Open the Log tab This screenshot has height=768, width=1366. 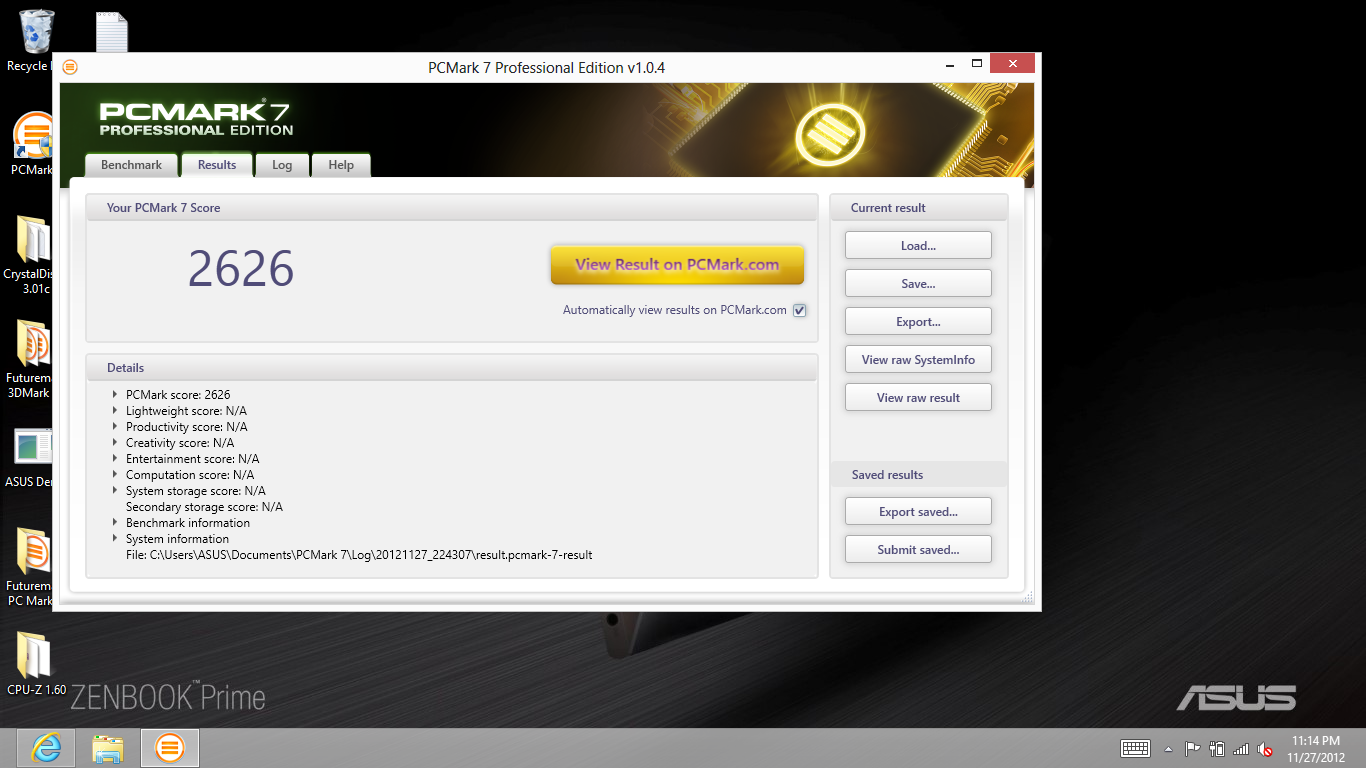click(282, 165)
